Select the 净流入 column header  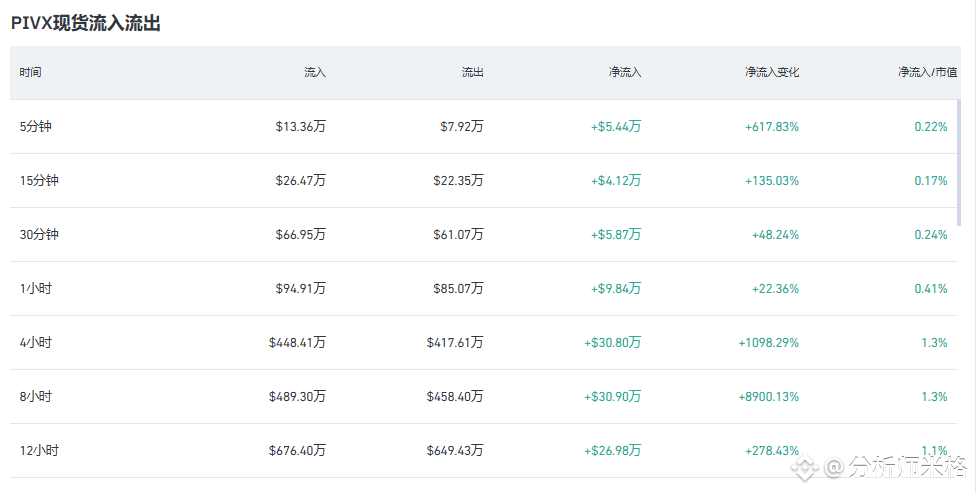[625, 73]
